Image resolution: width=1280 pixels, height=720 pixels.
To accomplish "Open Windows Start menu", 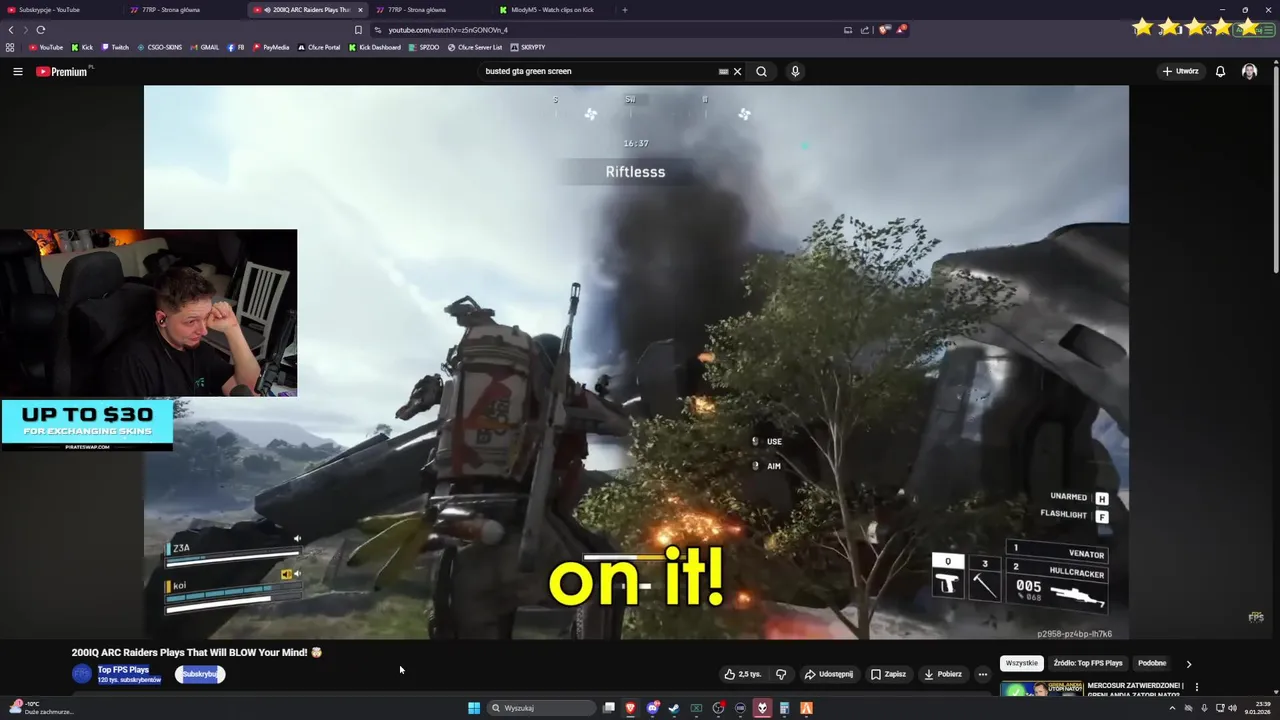I will coord(474,708).
